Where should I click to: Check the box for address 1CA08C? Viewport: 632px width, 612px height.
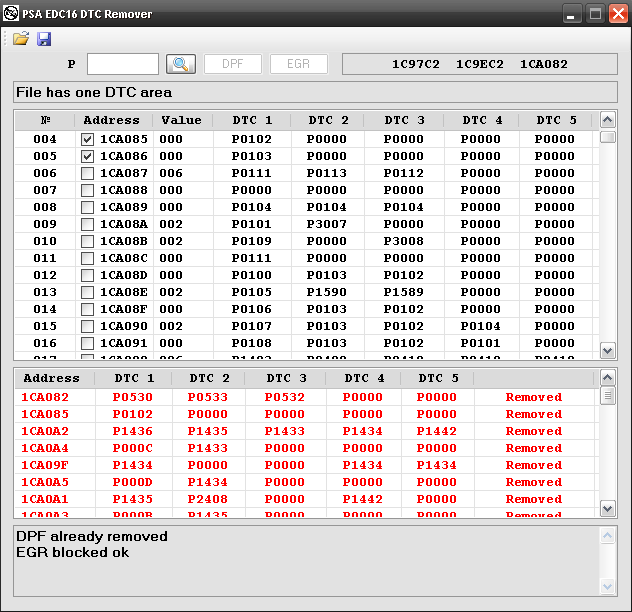(x=87, y=258)
